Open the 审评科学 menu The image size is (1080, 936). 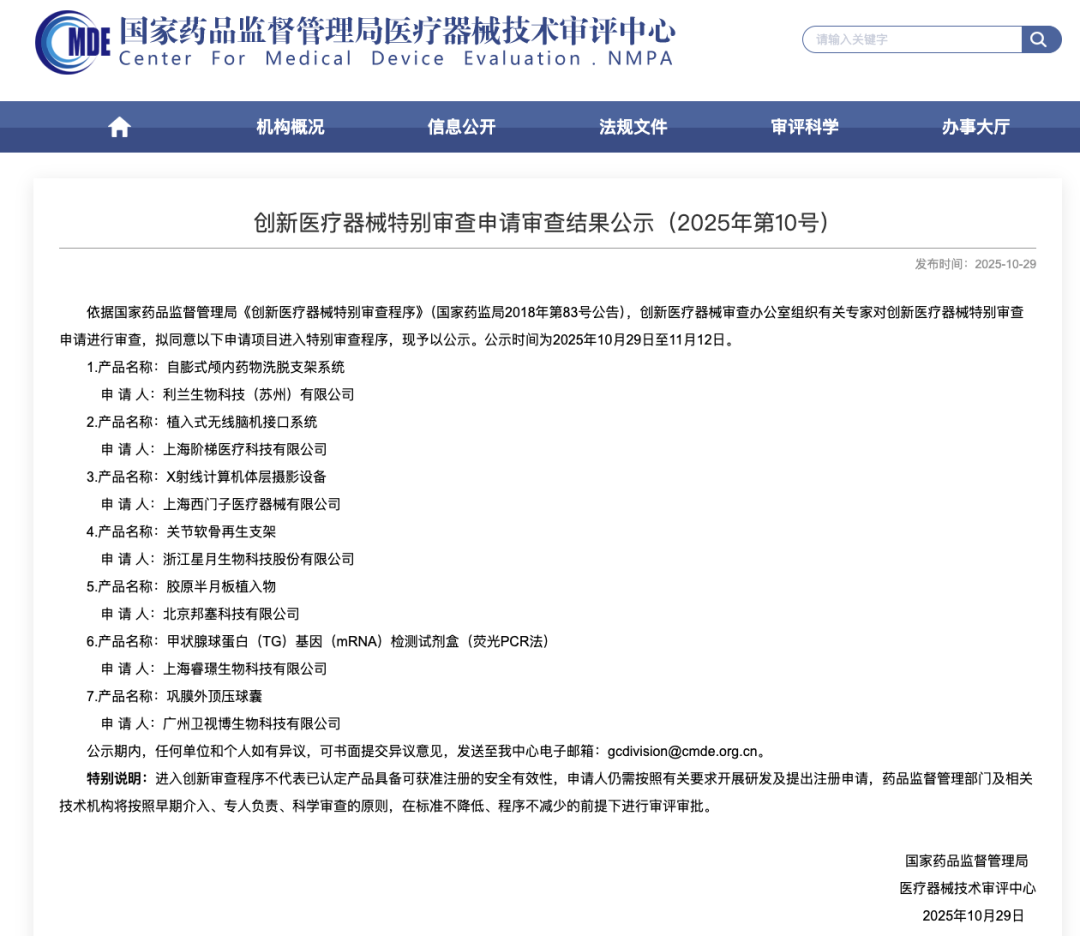pyautogui.click(x=802, y=126)
